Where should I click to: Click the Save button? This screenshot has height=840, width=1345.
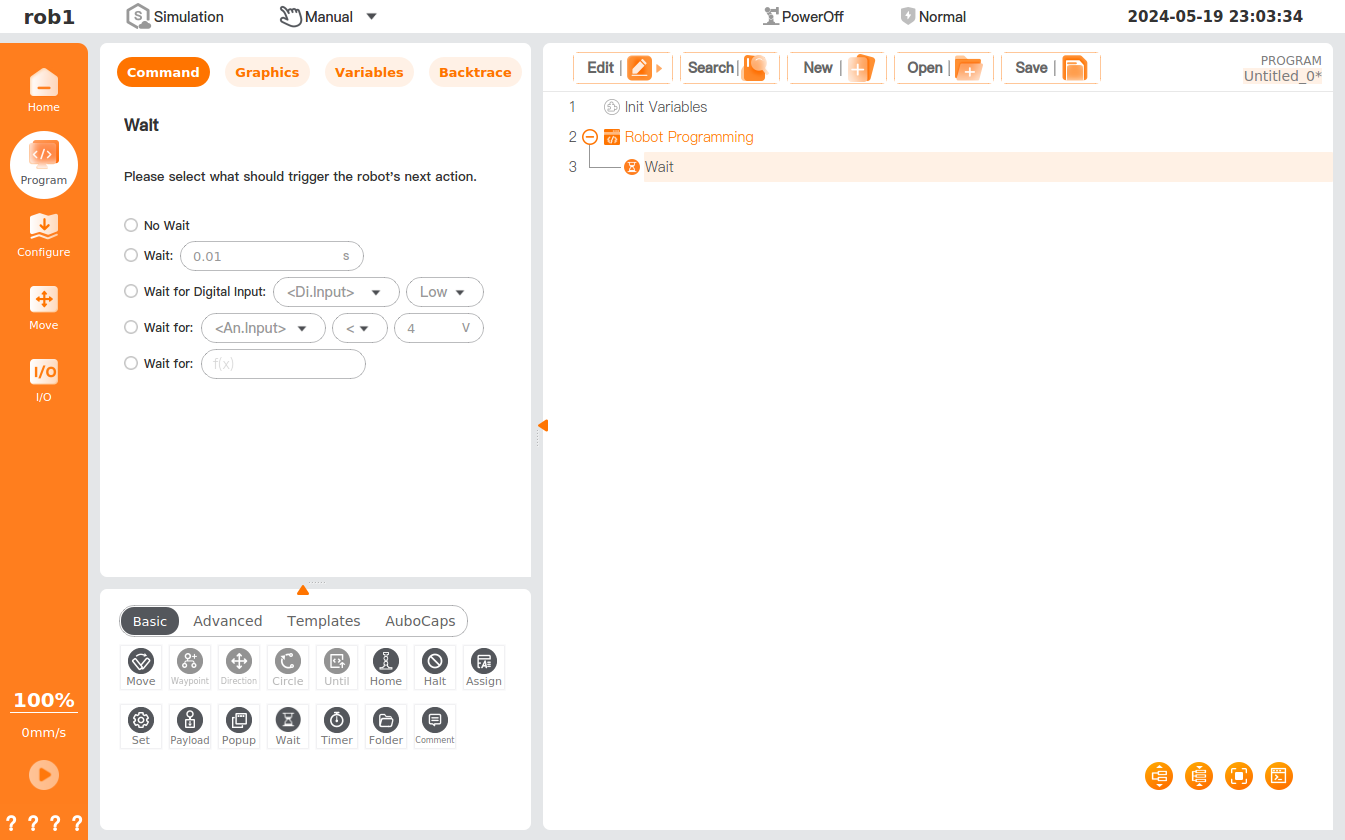tap(1050, 68)
